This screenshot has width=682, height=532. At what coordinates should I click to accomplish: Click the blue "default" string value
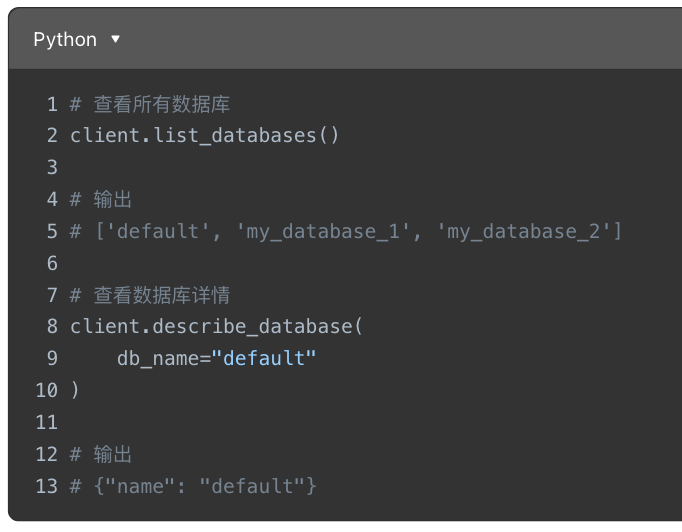click(263, 358)
